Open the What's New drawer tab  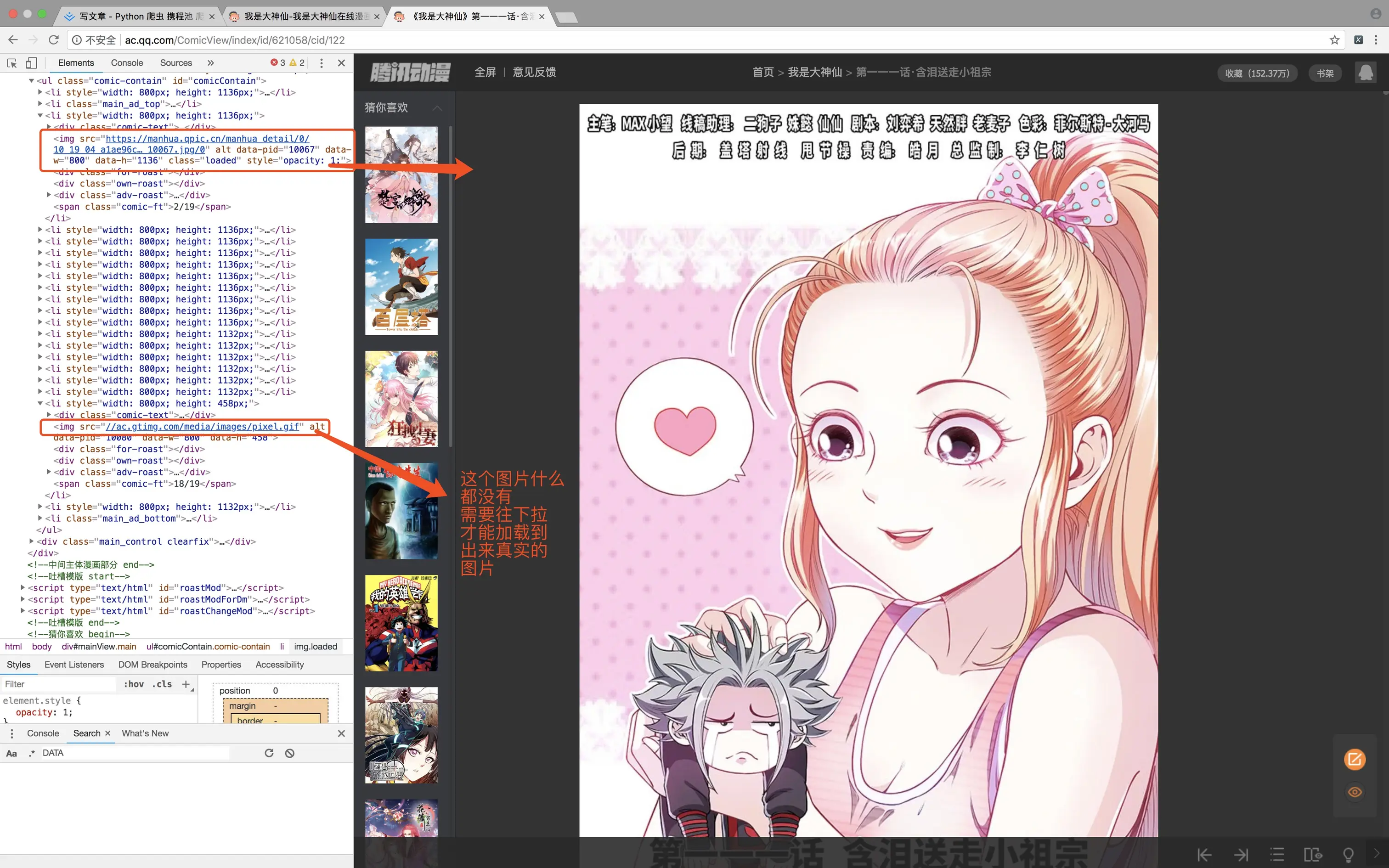click(145, 733)
